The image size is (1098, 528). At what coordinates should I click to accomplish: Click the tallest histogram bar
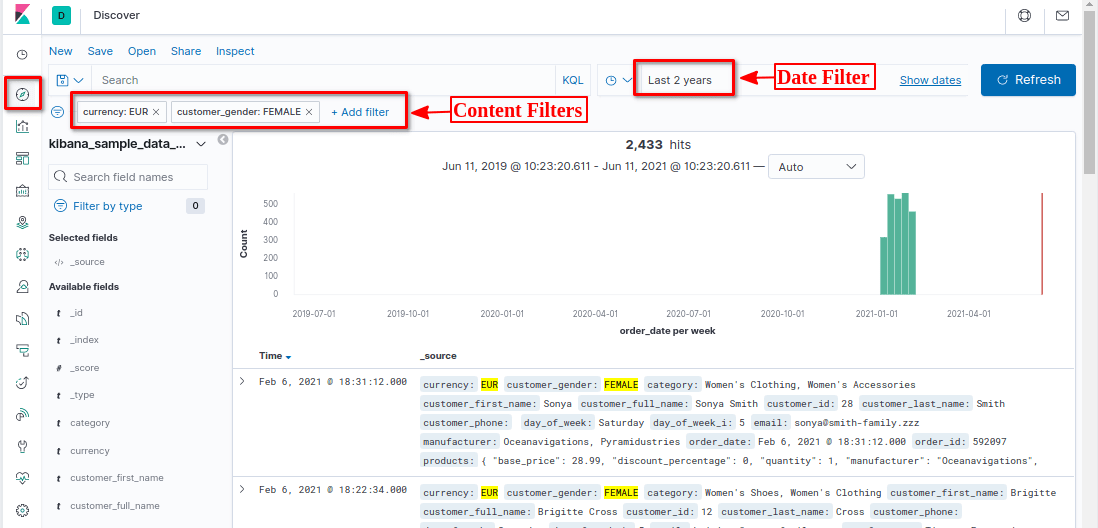[x=905, y=243]
